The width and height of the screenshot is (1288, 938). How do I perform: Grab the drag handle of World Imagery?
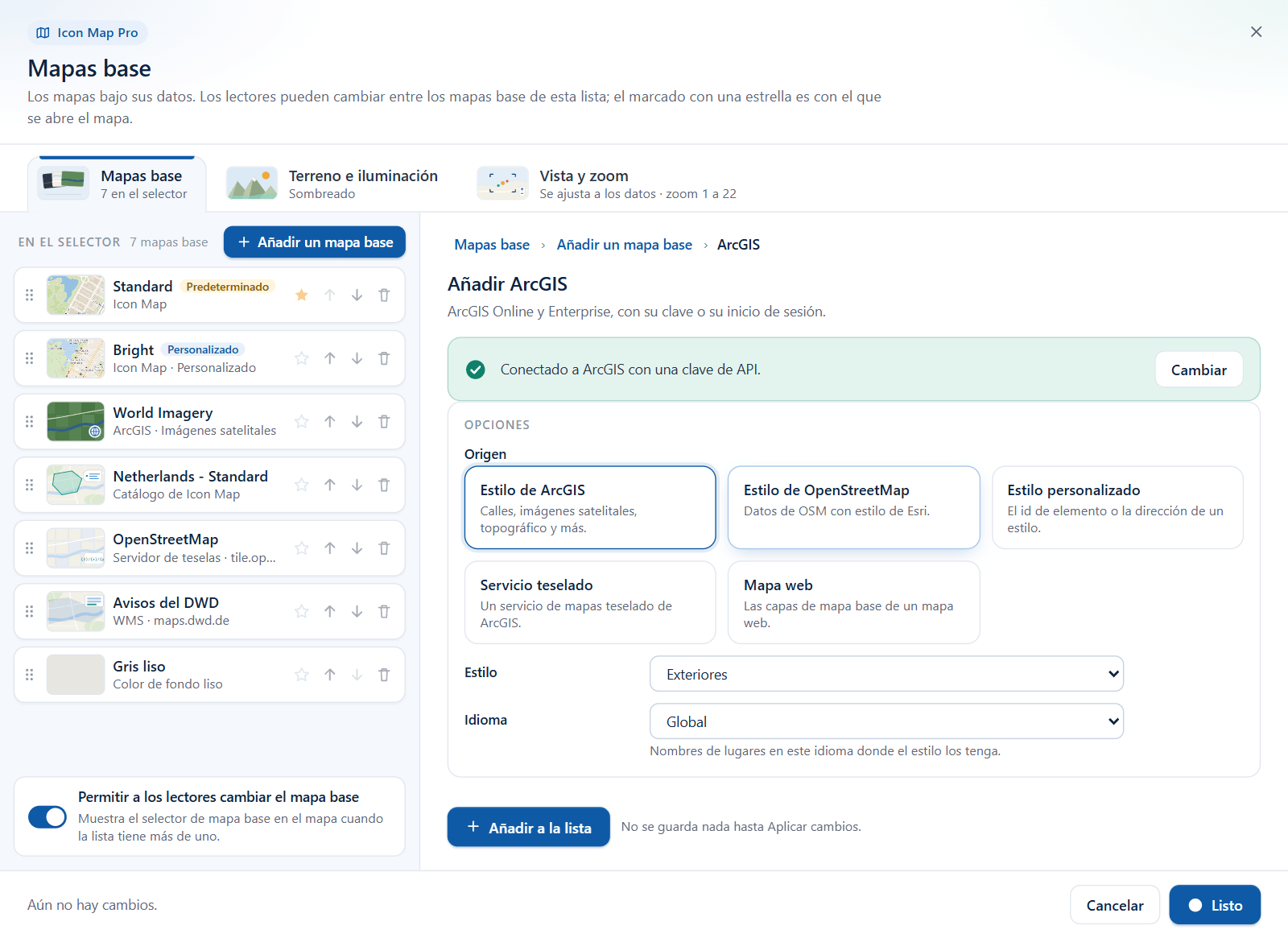coord(30,422)
